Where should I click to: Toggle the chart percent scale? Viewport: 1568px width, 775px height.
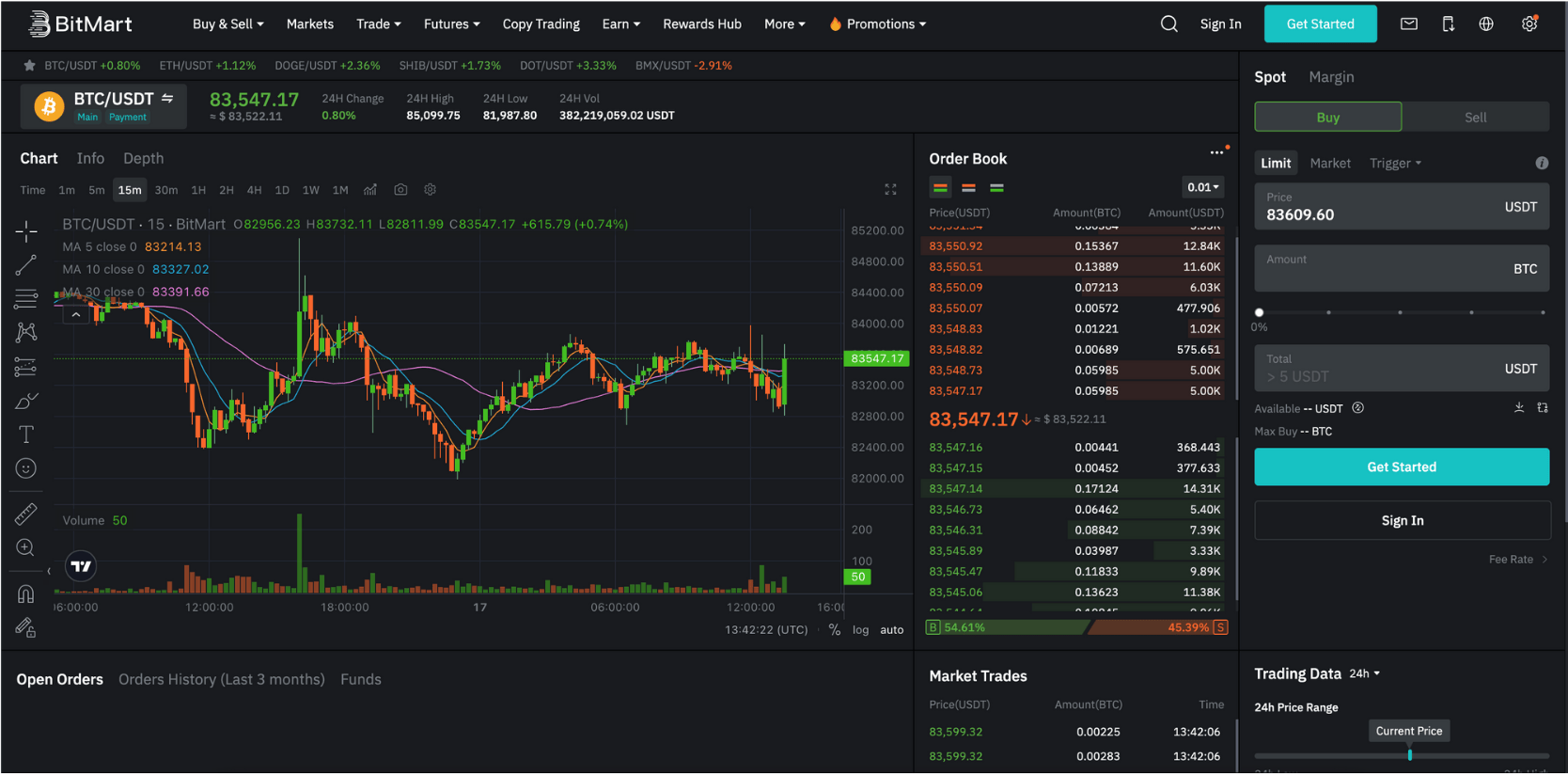point(834,630)
